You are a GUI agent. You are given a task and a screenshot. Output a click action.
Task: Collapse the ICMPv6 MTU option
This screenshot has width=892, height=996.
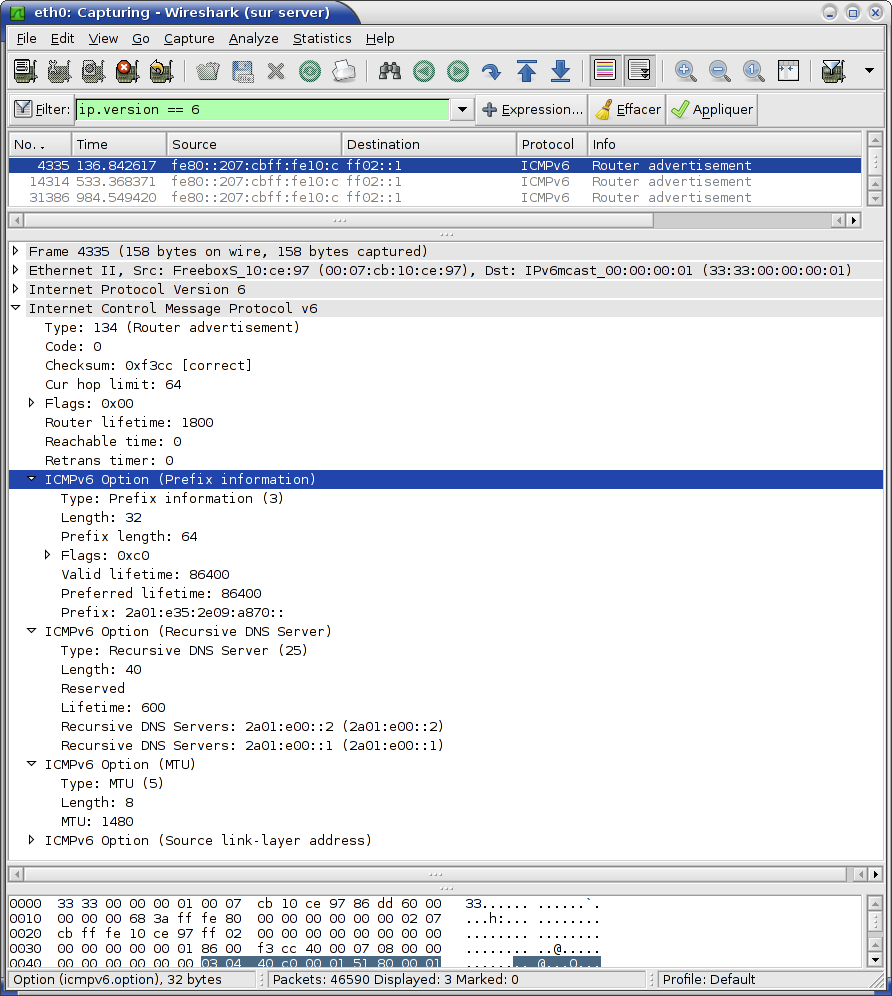[x=32, y=764]
